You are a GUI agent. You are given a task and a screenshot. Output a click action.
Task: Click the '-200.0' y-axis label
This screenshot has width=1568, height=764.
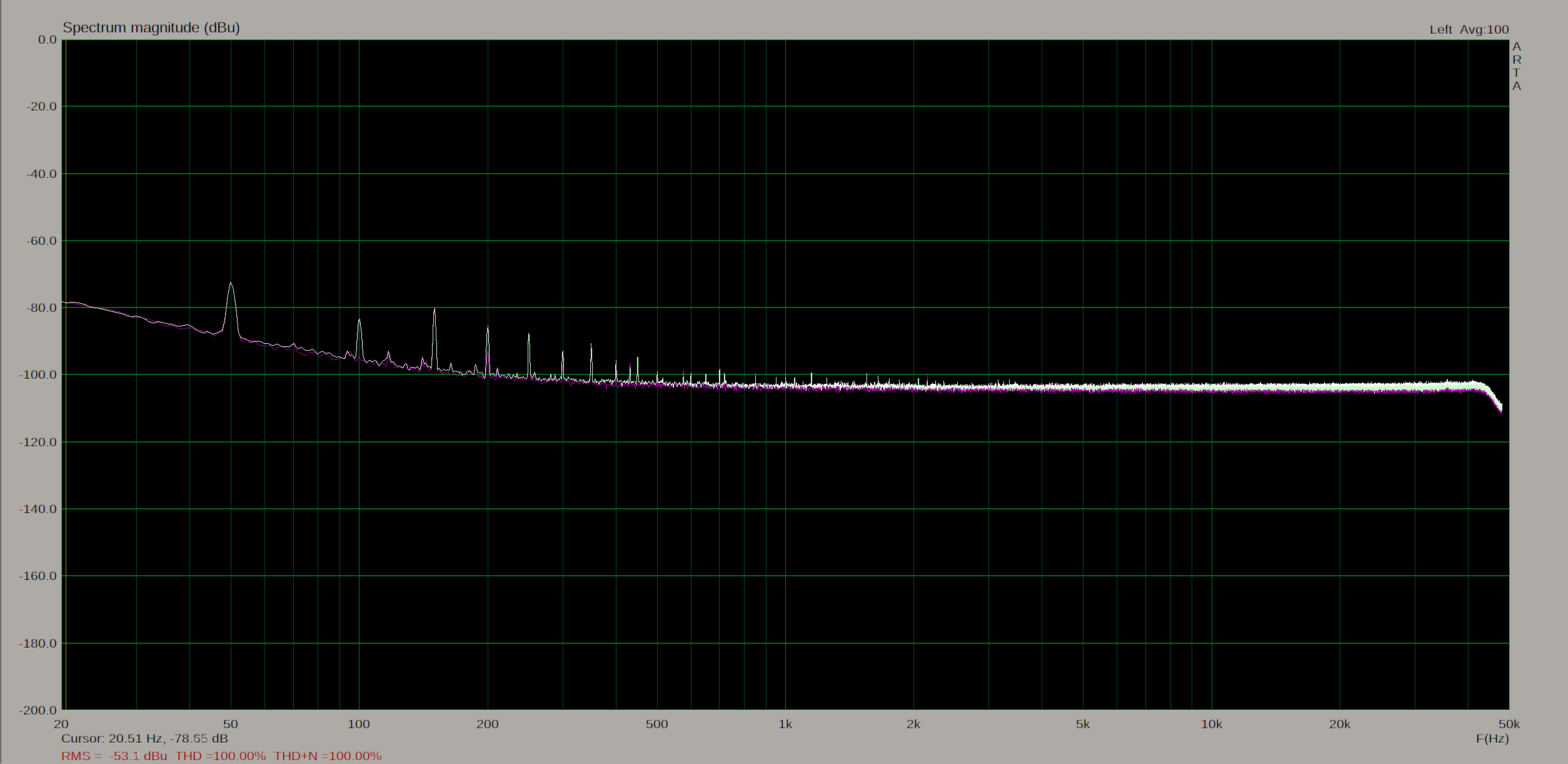[38, 710]
